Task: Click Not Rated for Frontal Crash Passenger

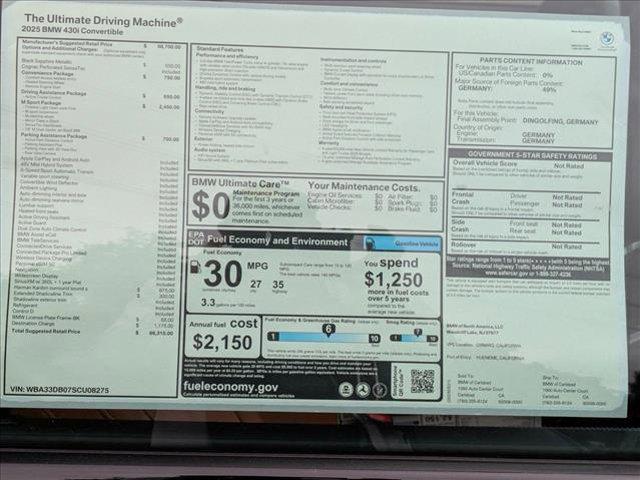Action: click(567, 205)
